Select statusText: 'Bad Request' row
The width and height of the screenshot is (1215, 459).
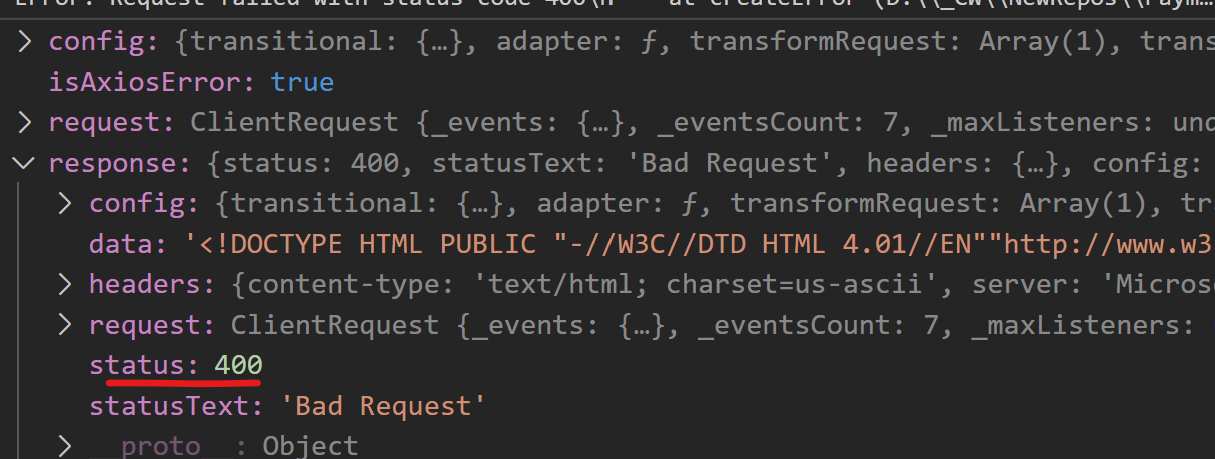point(607,406)
